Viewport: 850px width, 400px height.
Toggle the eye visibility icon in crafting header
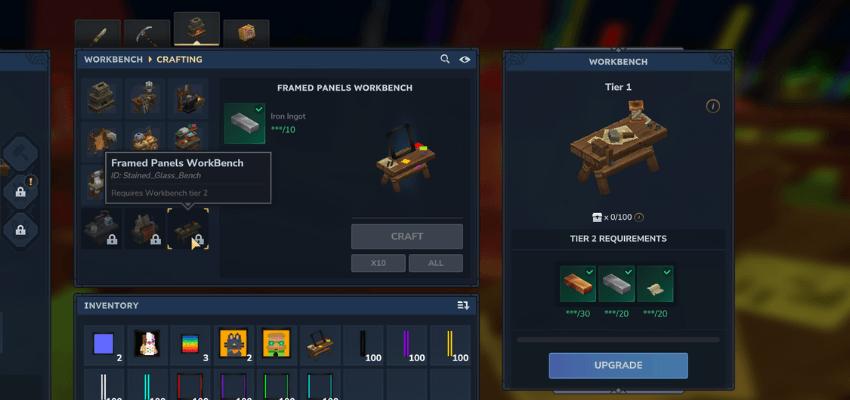tap(465, 60)
